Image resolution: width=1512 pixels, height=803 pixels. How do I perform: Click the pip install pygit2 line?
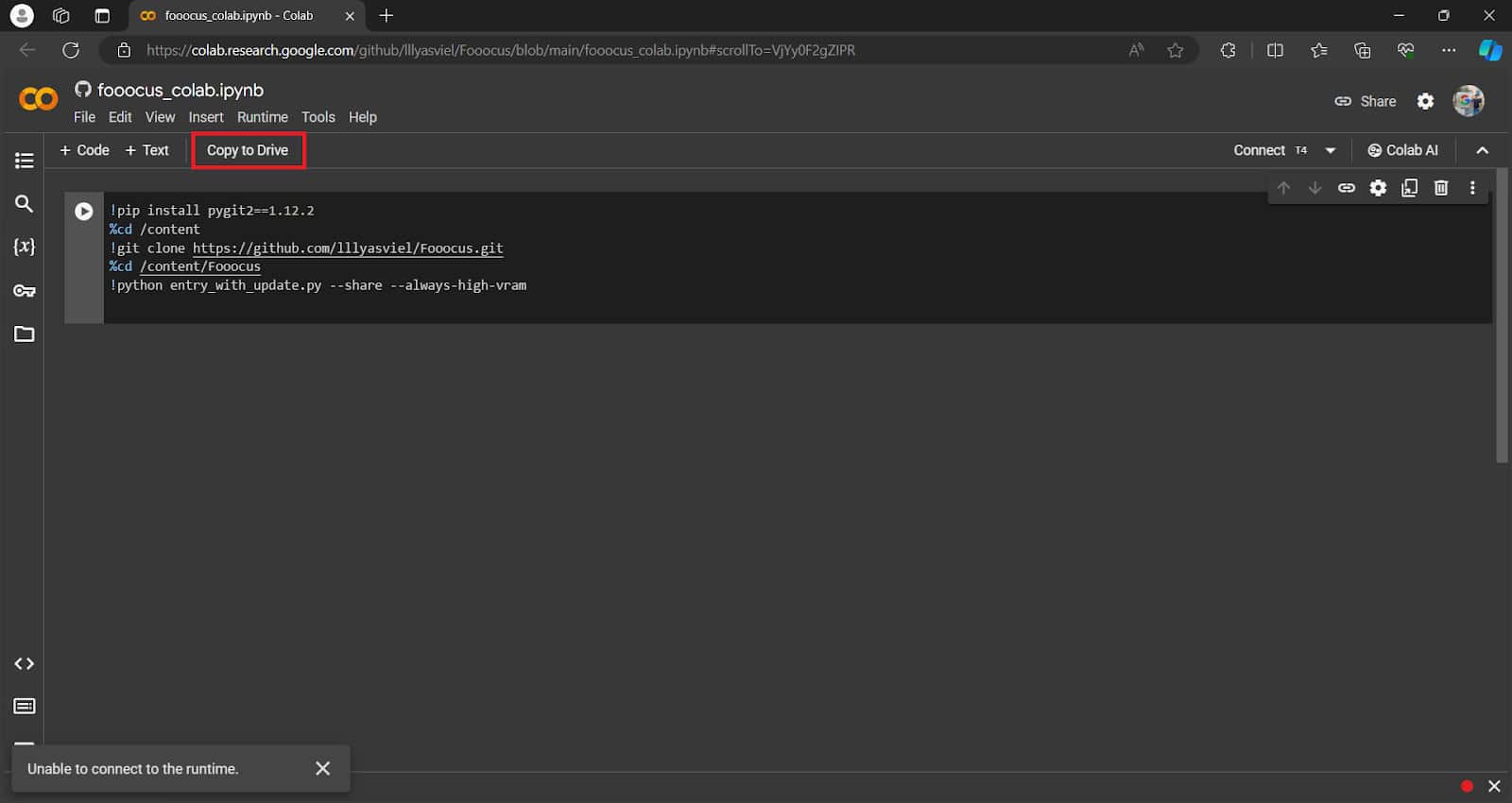(x=212, y=211)
